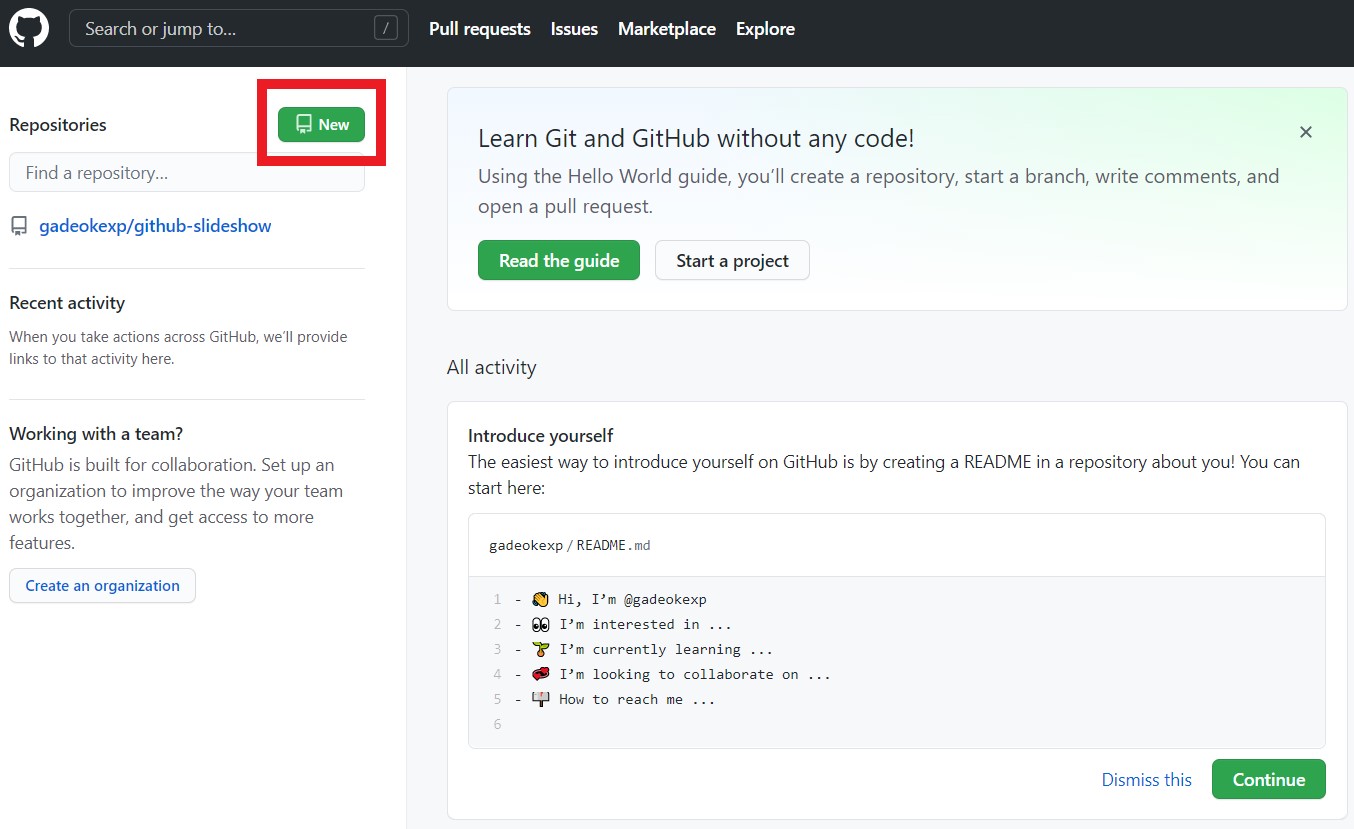Open the GitHub logo home link

(x=29, y=29)
